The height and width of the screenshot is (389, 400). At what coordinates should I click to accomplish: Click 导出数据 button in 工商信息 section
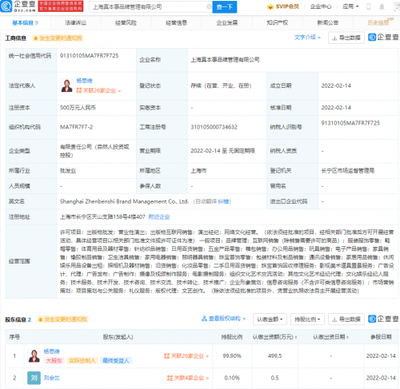point(346,38)
